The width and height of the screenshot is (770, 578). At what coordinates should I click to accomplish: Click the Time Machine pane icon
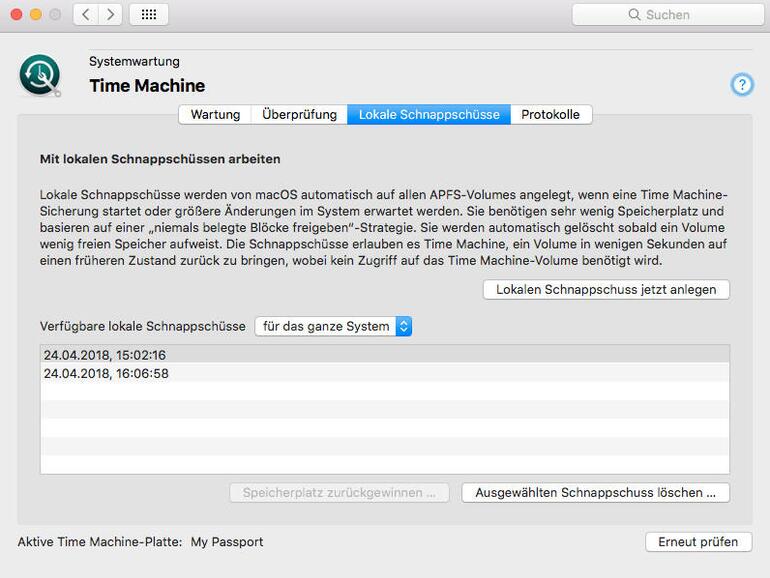[40, 75]
